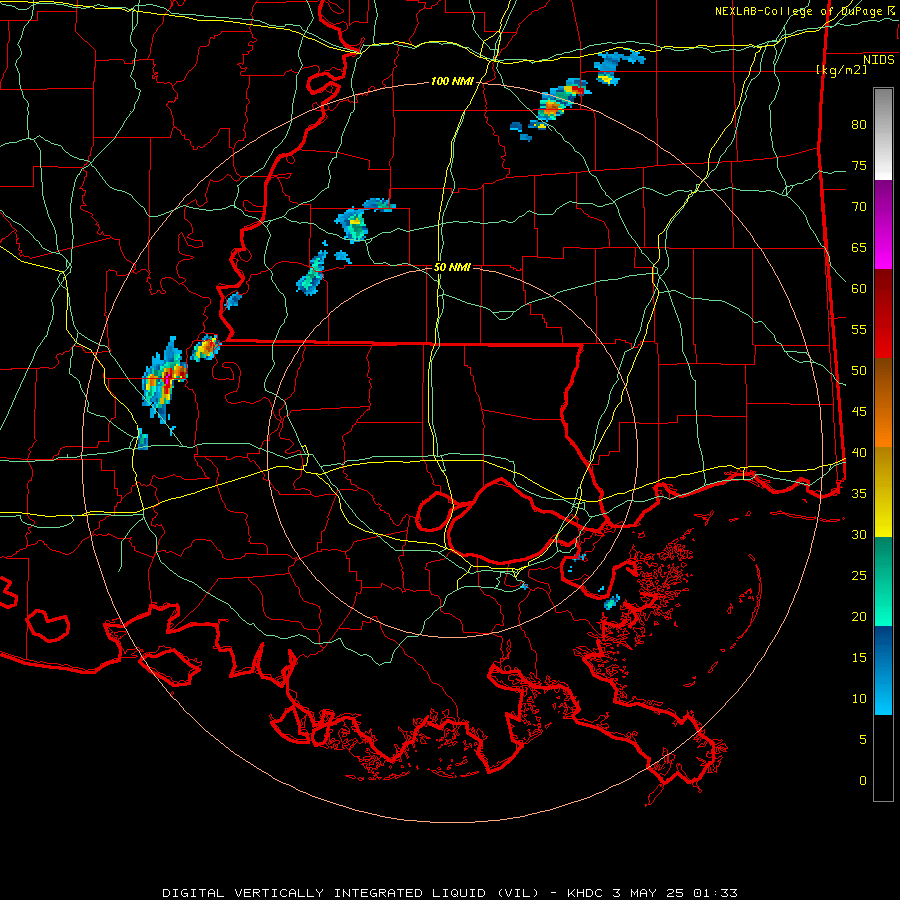
Task: Click the 80 value on color scale
Action: tap(859, 125)
